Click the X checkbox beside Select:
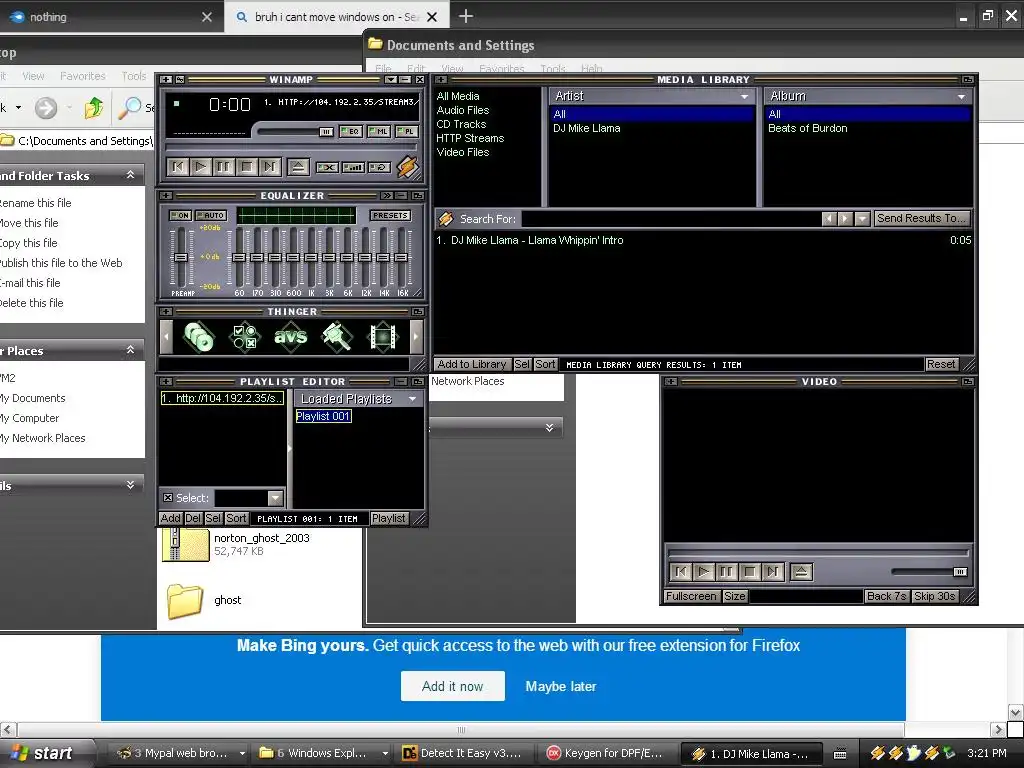This screenshot has height=768, width=1024. 168,498
